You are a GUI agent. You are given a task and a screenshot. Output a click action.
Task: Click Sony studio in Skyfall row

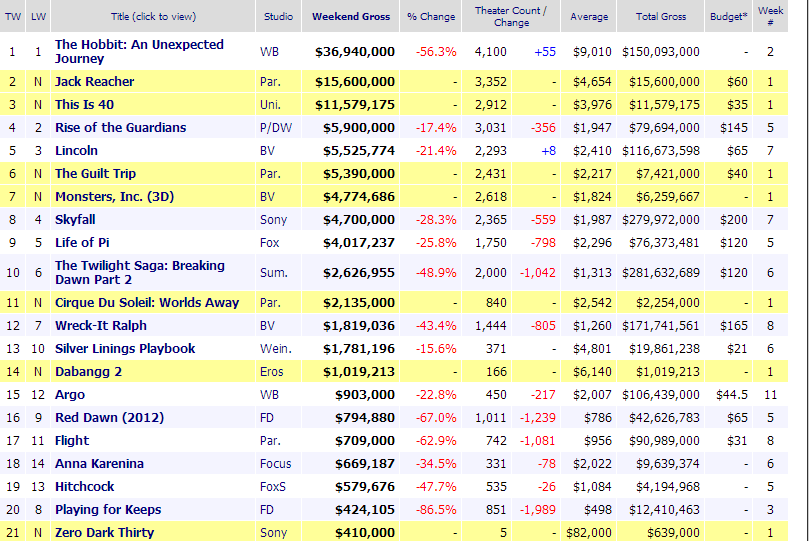click(x=273, y=220)
